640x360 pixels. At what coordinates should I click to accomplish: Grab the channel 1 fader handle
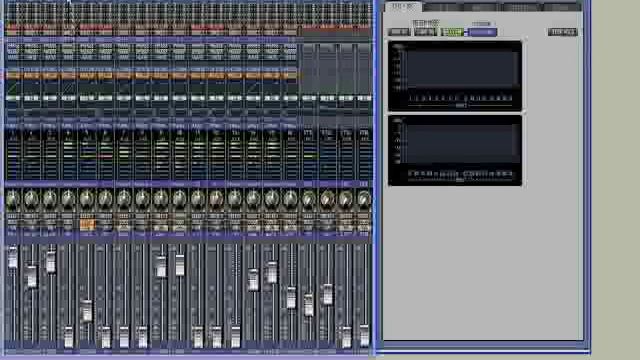point(13,258)
